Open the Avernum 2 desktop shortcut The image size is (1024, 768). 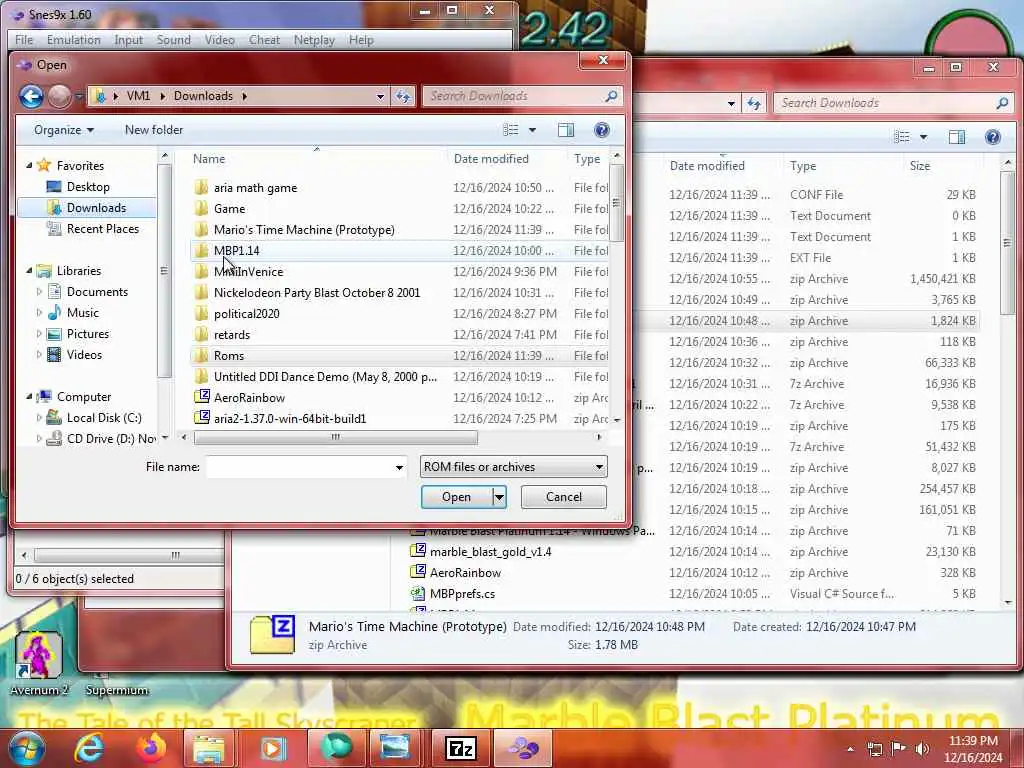(39, 662)
